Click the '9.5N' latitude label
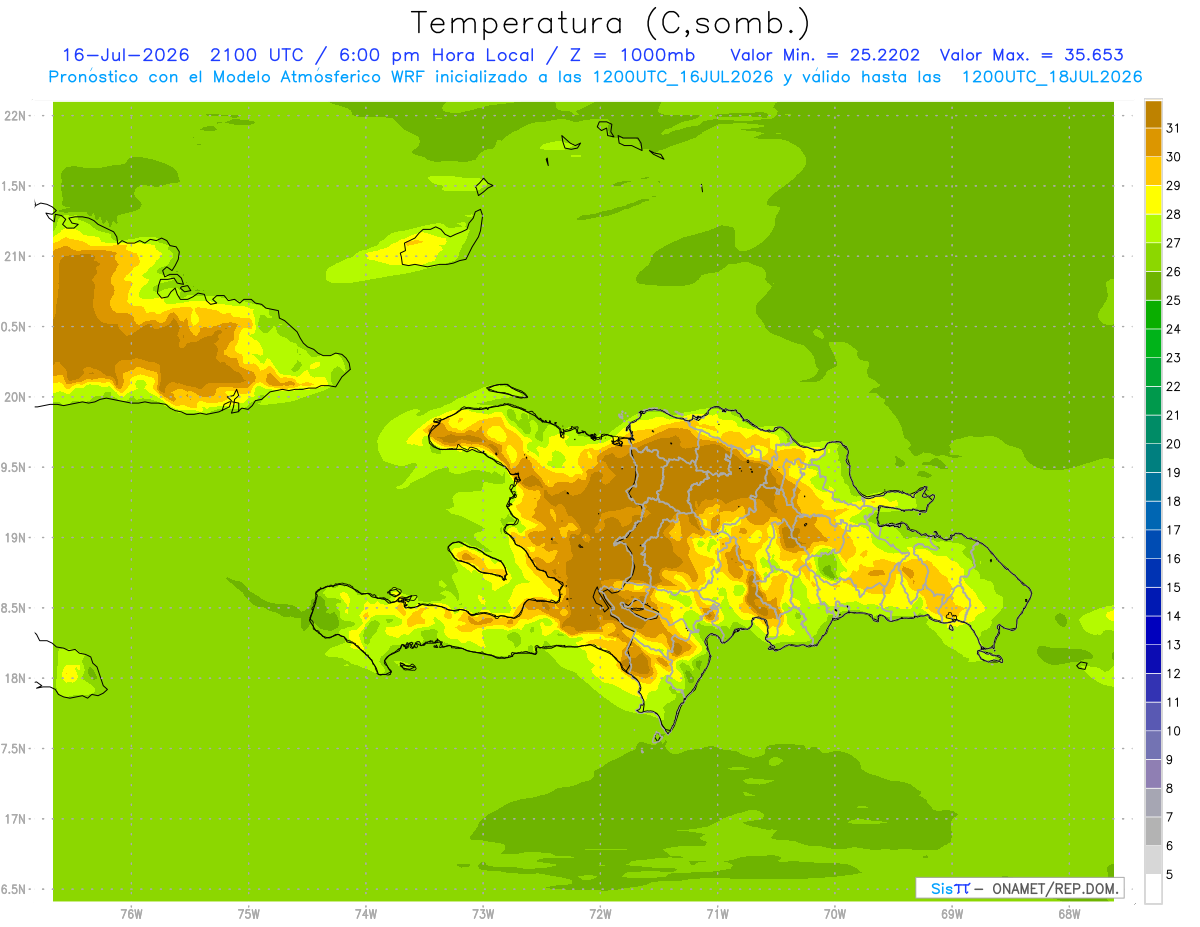The width and height of the screenshot is (1200, 927). pos(15,468)
